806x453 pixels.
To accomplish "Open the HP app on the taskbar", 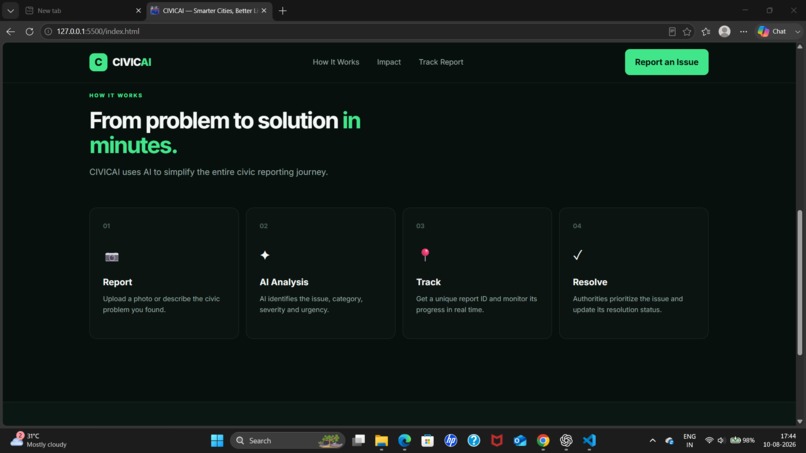I will coord(451,441).
